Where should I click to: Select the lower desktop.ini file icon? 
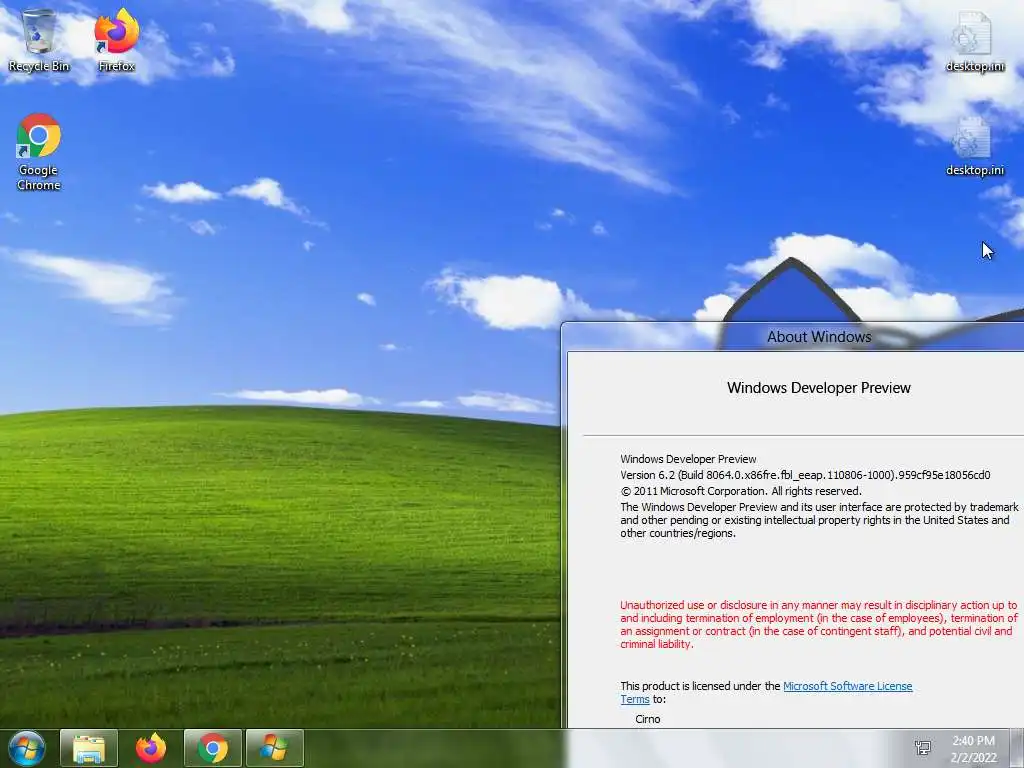(x=974, y=145)
